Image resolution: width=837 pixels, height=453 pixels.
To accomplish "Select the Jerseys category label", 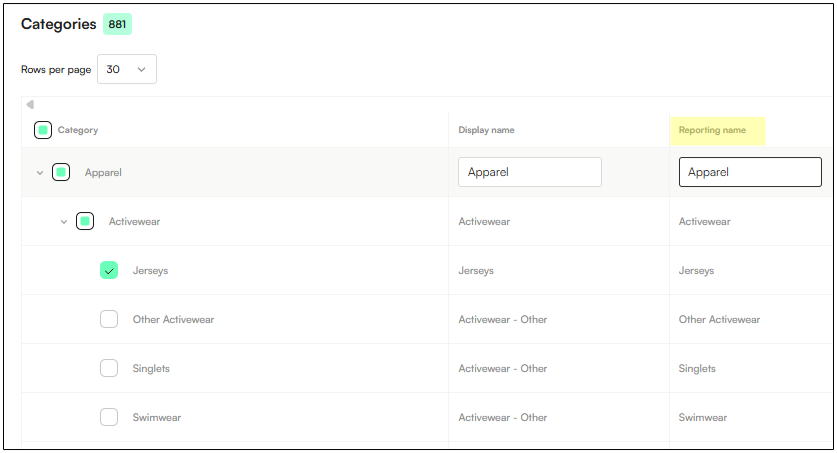I will pos(151,271).
